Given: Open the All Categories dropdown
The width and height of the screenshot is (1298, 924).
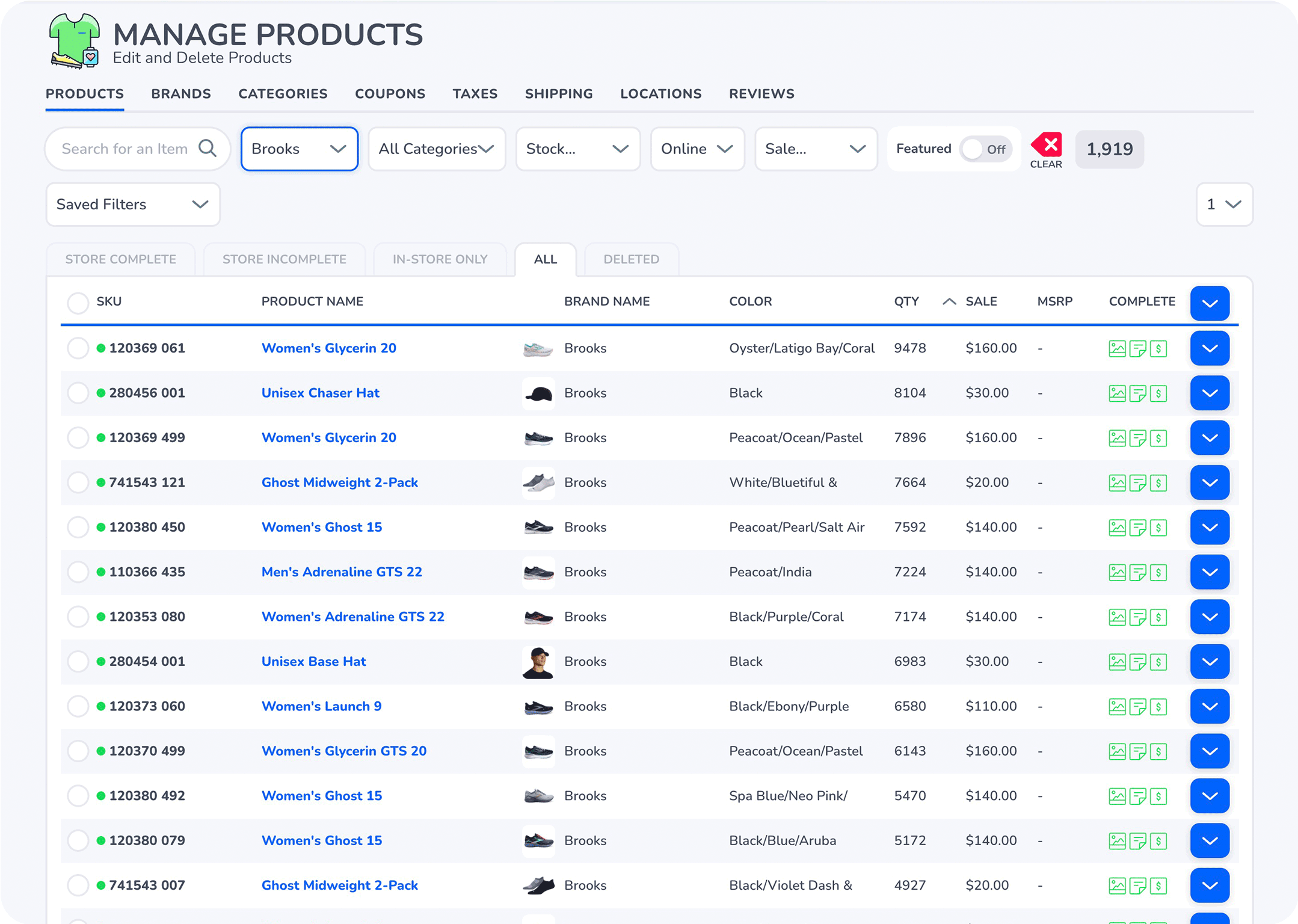Looking at the screenshot, I should (437, 149).
